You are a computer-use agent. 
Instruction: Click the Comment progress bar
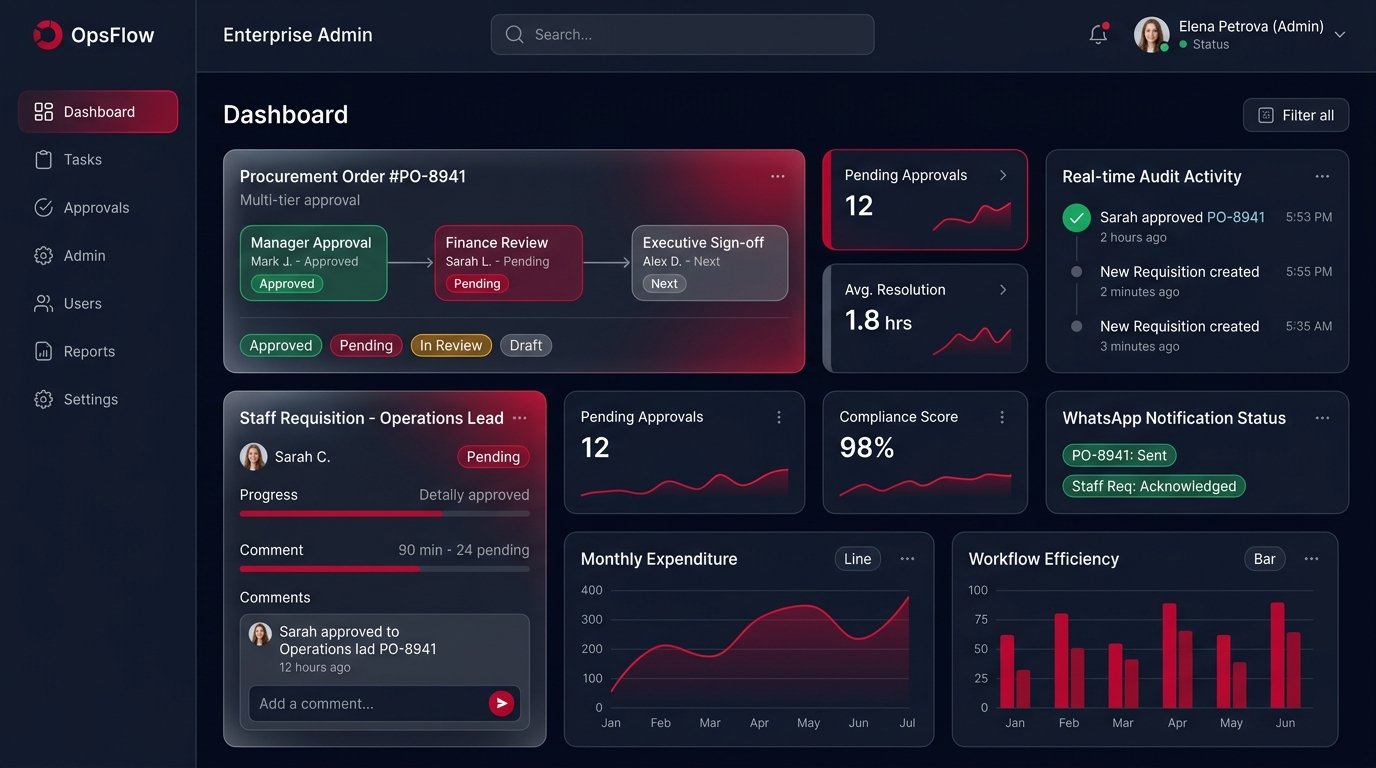coord(385,569)
